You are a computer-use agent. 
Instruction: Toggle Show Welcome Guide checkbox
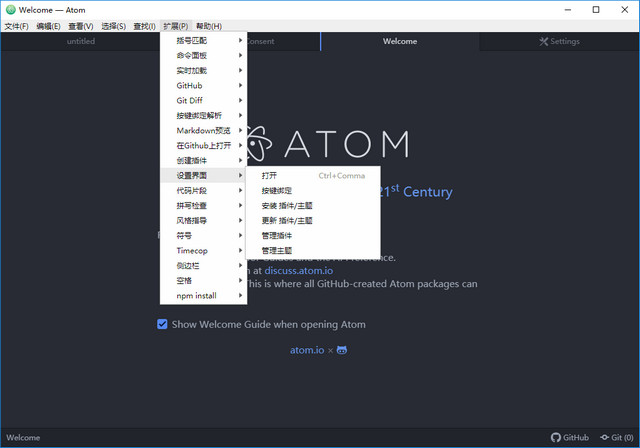pyautogui.click(x=162, y=324)
